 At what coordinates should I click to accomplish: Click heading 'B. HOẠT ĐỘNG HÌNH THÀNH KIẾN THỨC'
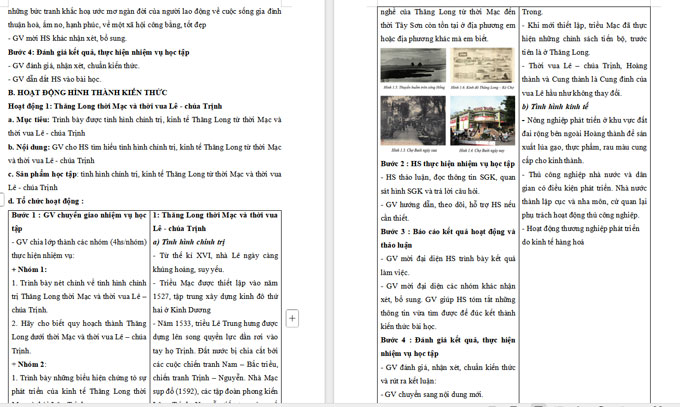pos(88,91)
